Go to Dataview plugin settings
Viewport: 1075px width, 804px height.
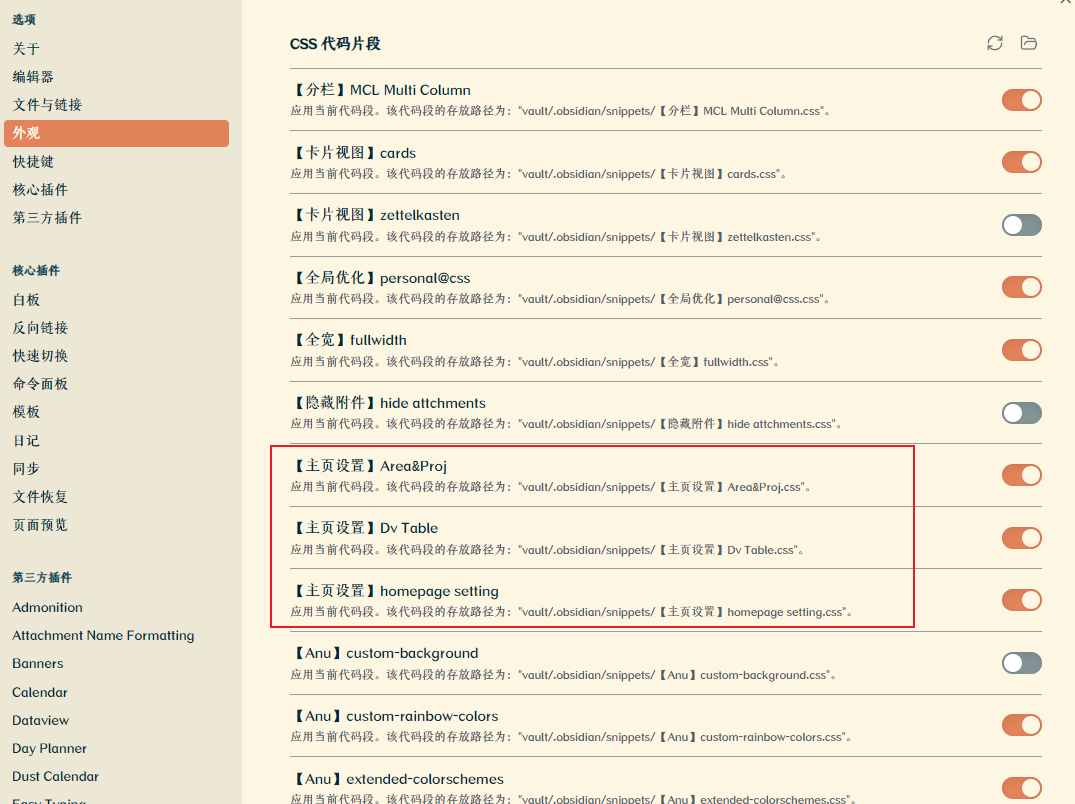click(x=117, y=720)
